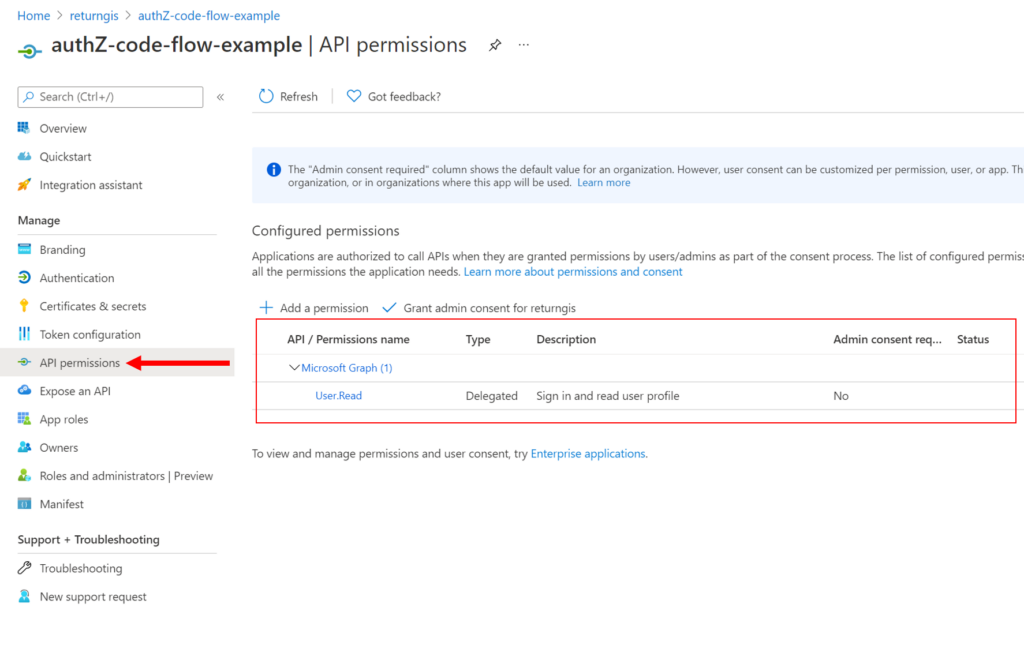The width and height of the screenshot is (1024, 649).
Task: Open the Branding menu item
Action: (x=62, y=249)
